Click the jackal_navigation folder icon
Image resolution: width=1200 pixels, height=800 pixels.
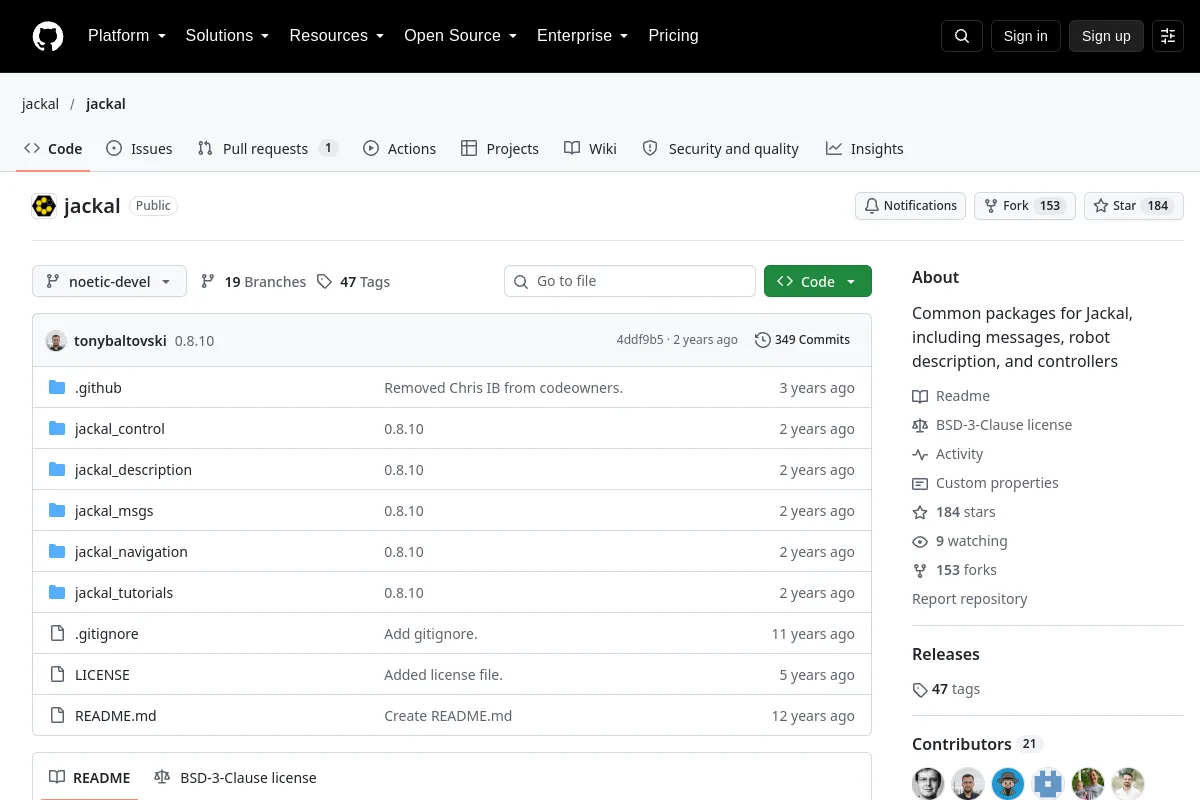(57, 552)
